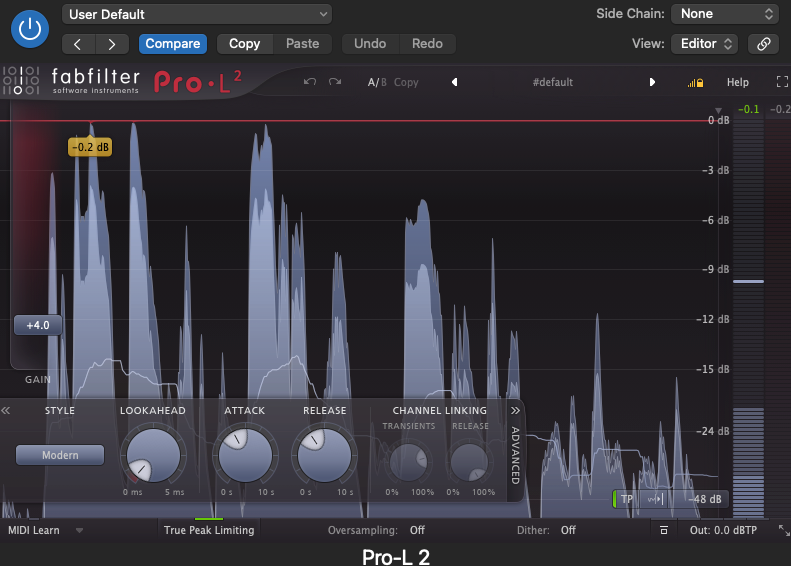This screenshot has height=566, width=791.
Task: Collapse the Advanced panel with the double chevron
Action: point(515,411)
